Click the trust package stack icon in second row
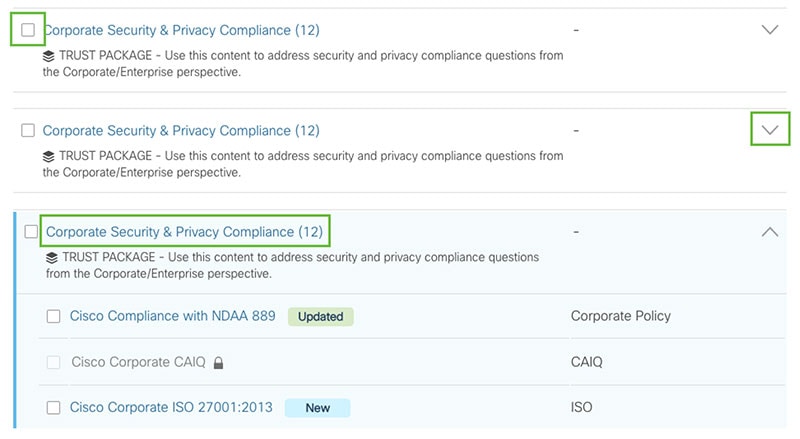Screen dimensions: 800x439 tap(48, 156)
